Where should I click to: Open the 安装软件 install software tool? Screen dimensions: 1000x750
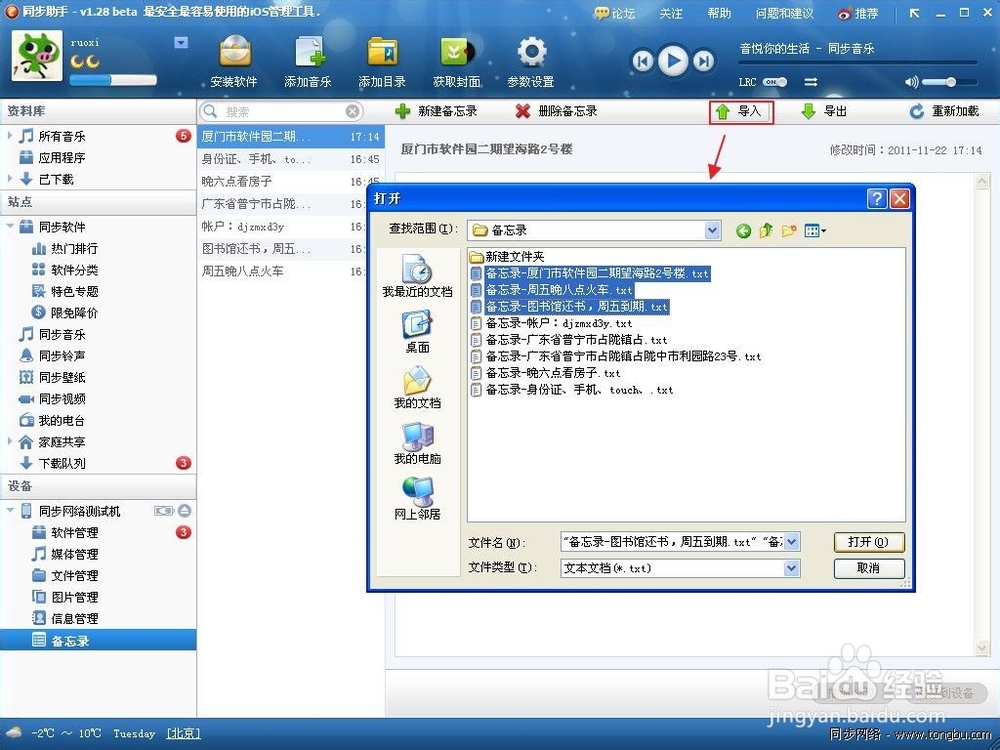click(234, 61)
